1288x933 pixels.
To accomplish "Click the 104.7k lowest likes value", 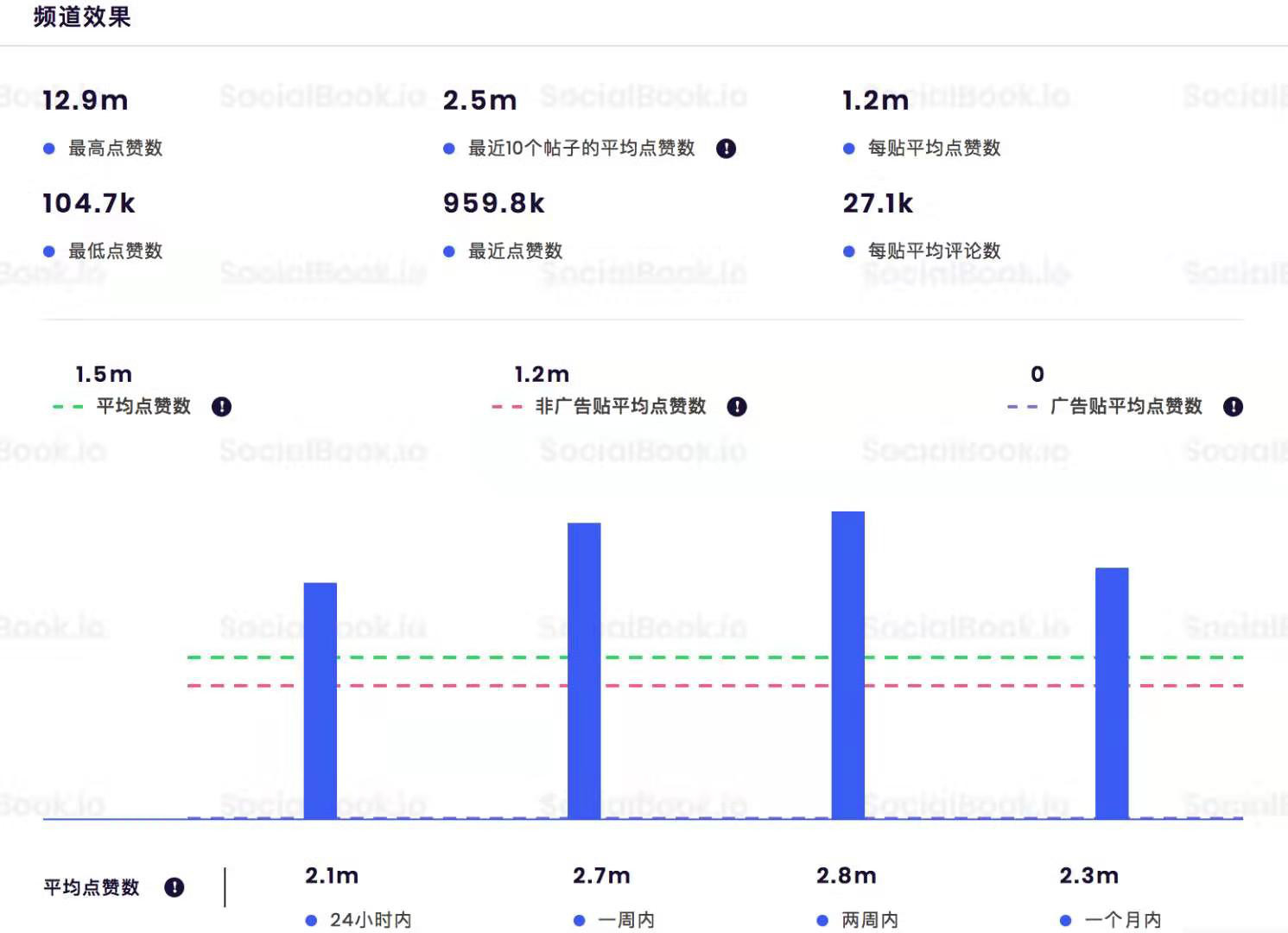I will click(x=89, y=203).
